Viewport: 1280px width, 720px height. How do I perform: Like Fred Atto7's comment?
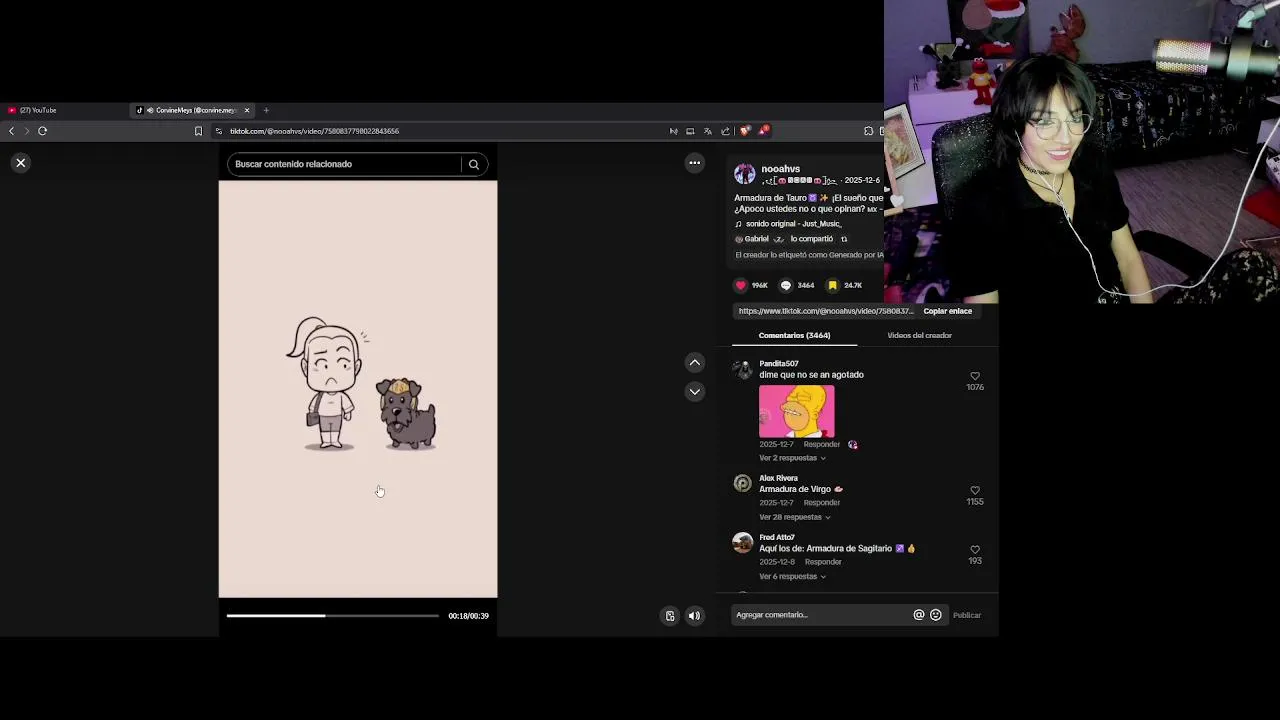[975, 550]
